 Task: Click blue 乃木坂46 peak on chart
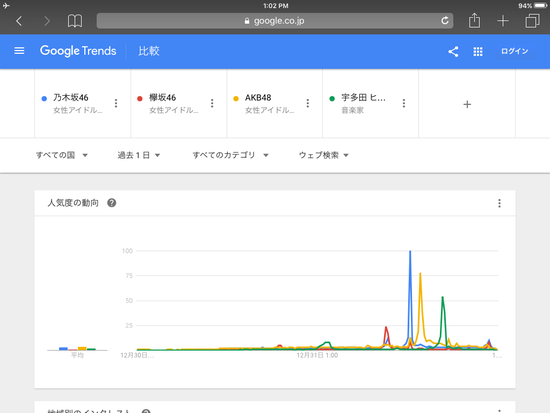410,252
